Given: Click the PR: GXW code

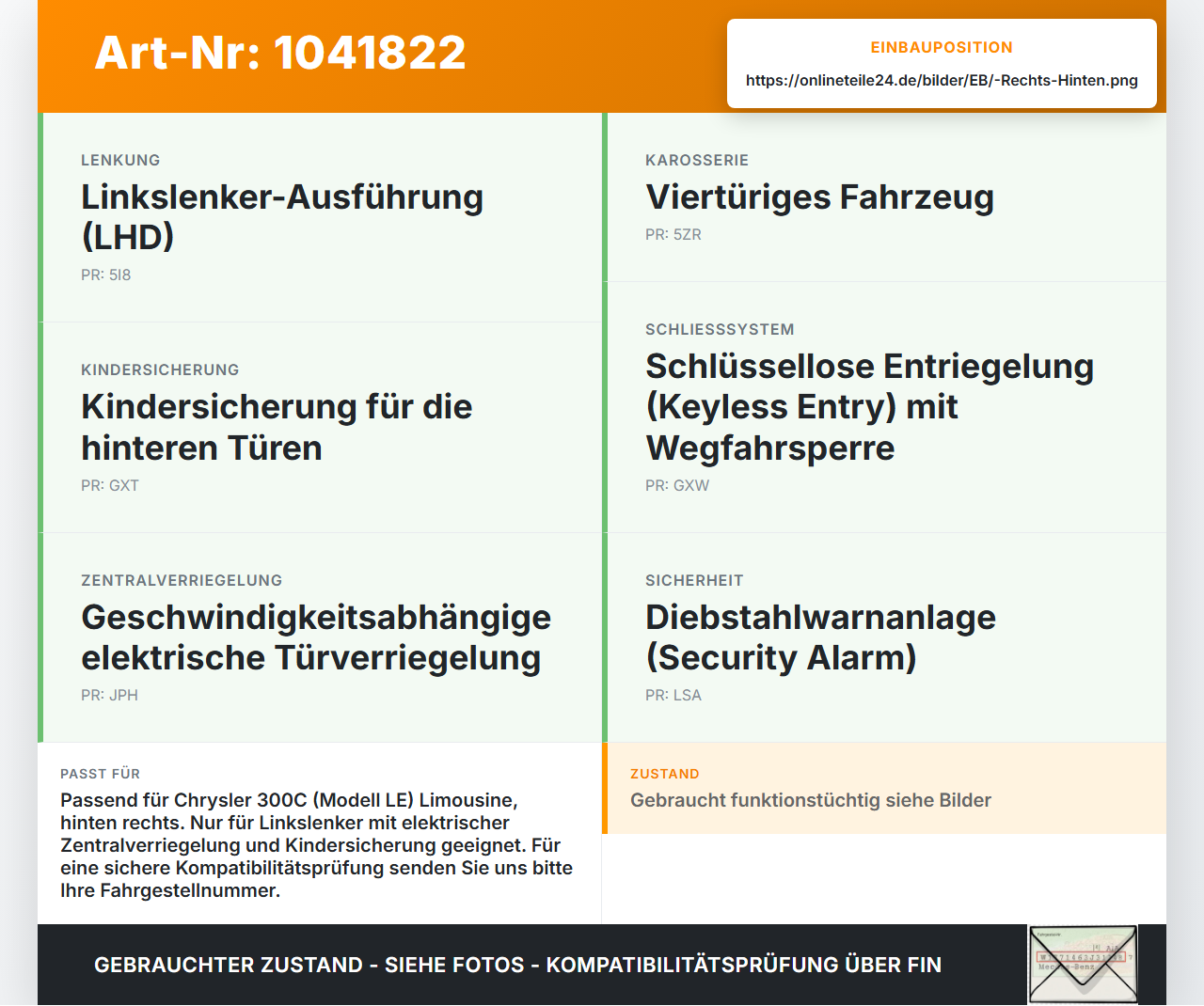Looking at the screenshot, I should click(x=677, y=485).
